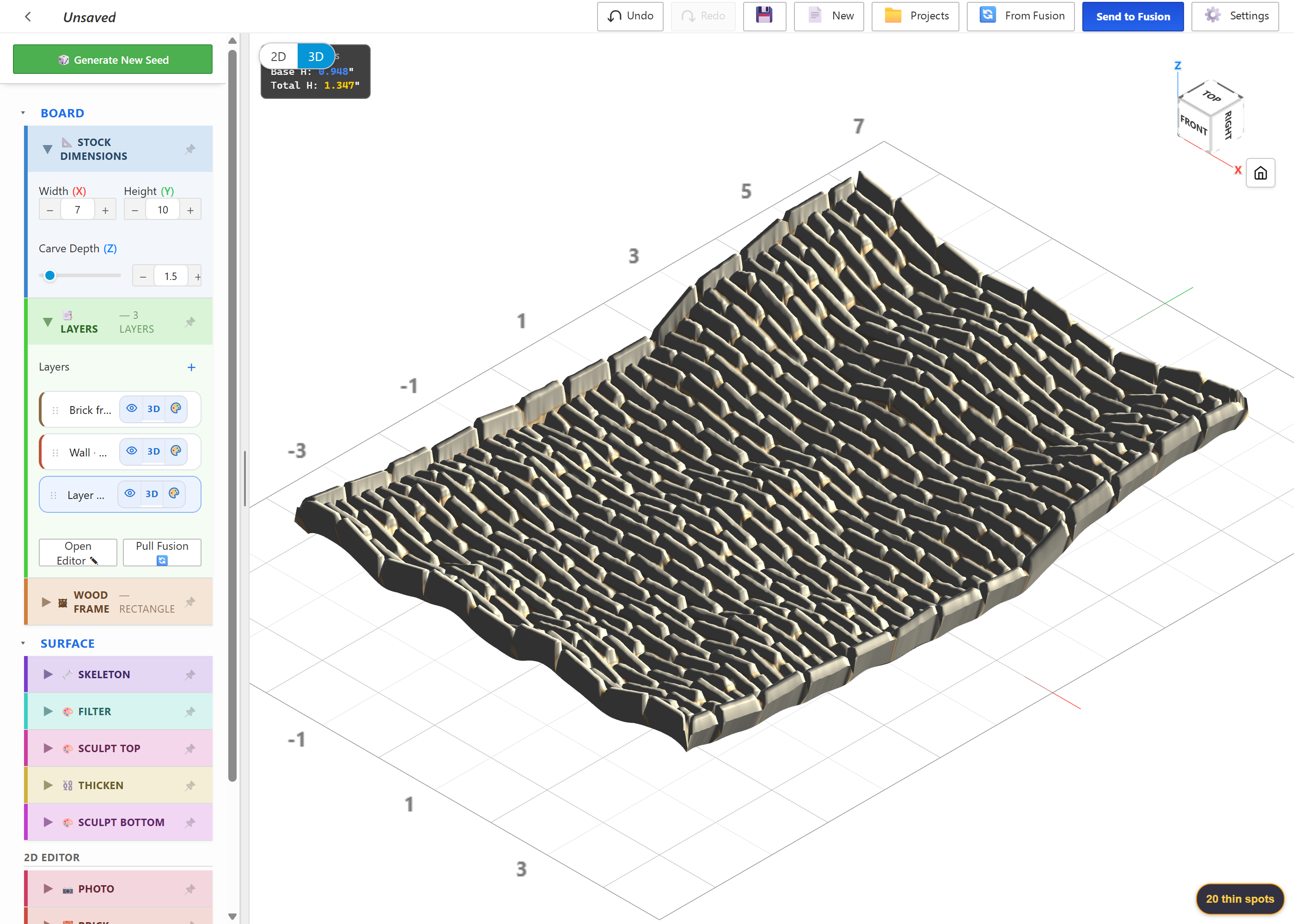Select TOP face of view cube
The width and height of the screenshot is (1294, 924).
point(1211,96)
